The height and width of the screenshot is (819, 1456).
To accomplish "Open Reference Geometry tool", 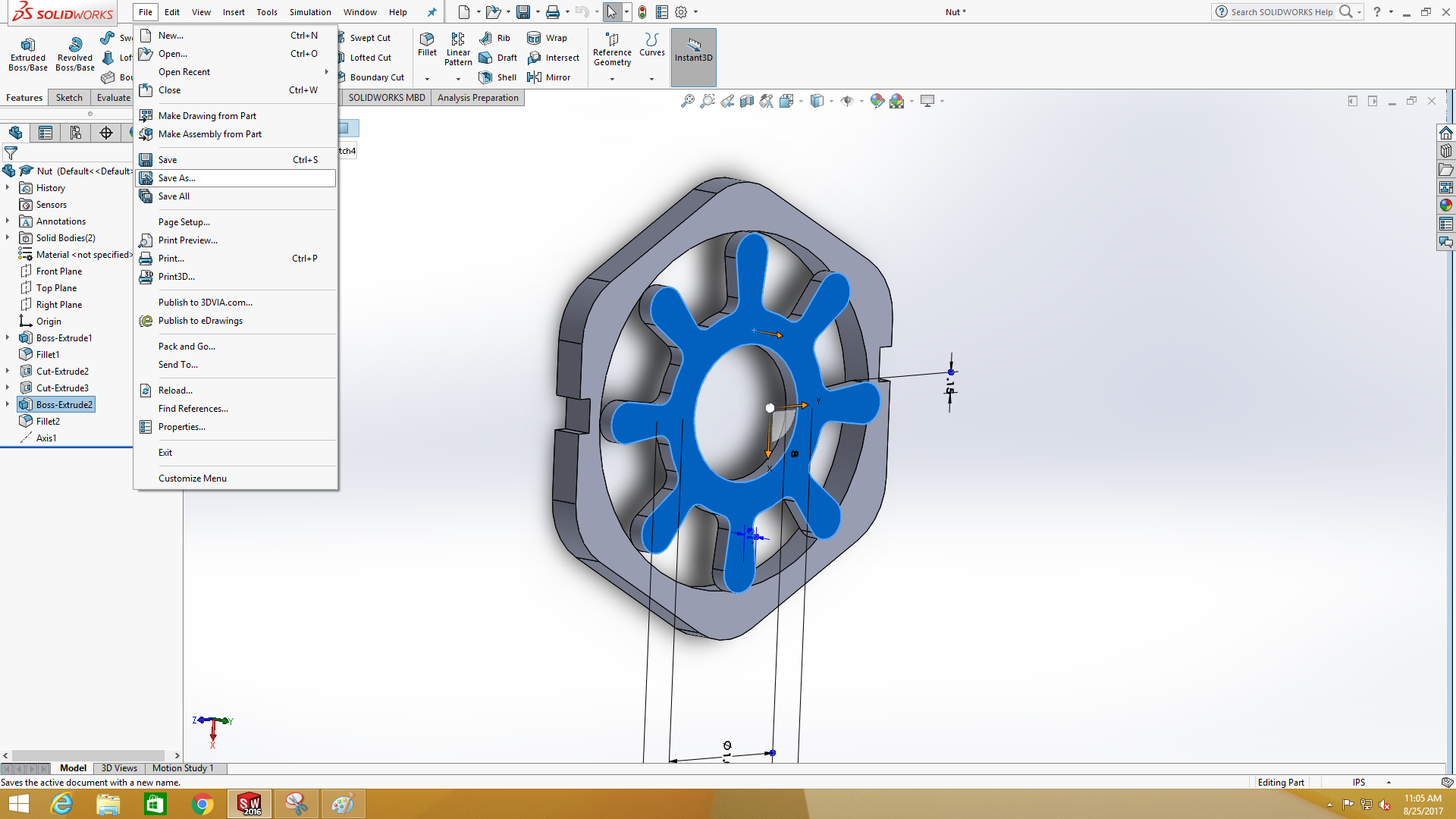I will 612,49.
